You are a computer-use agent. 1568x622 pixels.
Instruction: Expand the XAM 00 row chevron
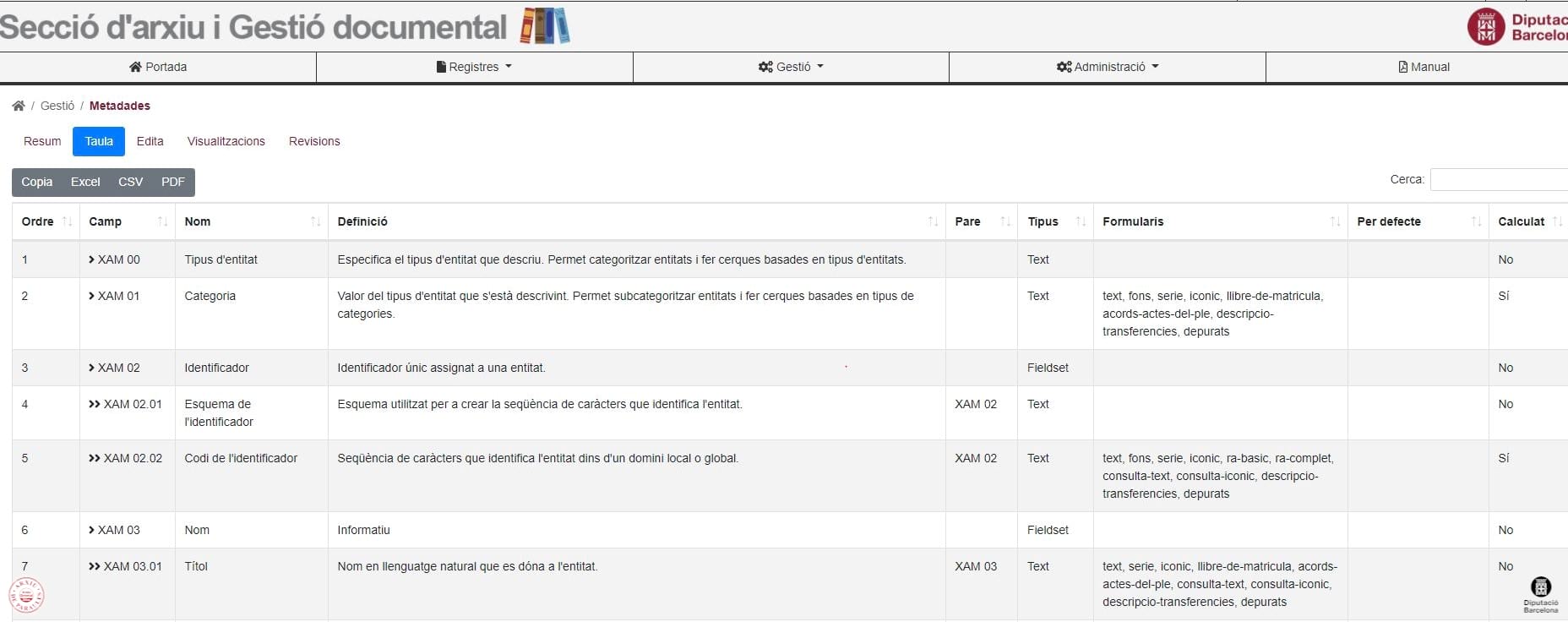coord(92,259)
